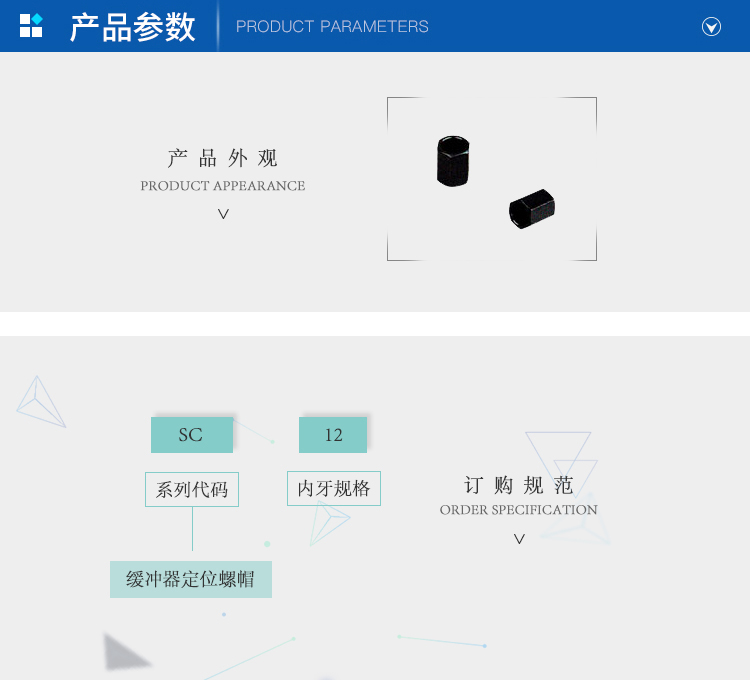
Task: Expand the chevron below ORDER SPECIFICATION
Action: coord(519,539)
